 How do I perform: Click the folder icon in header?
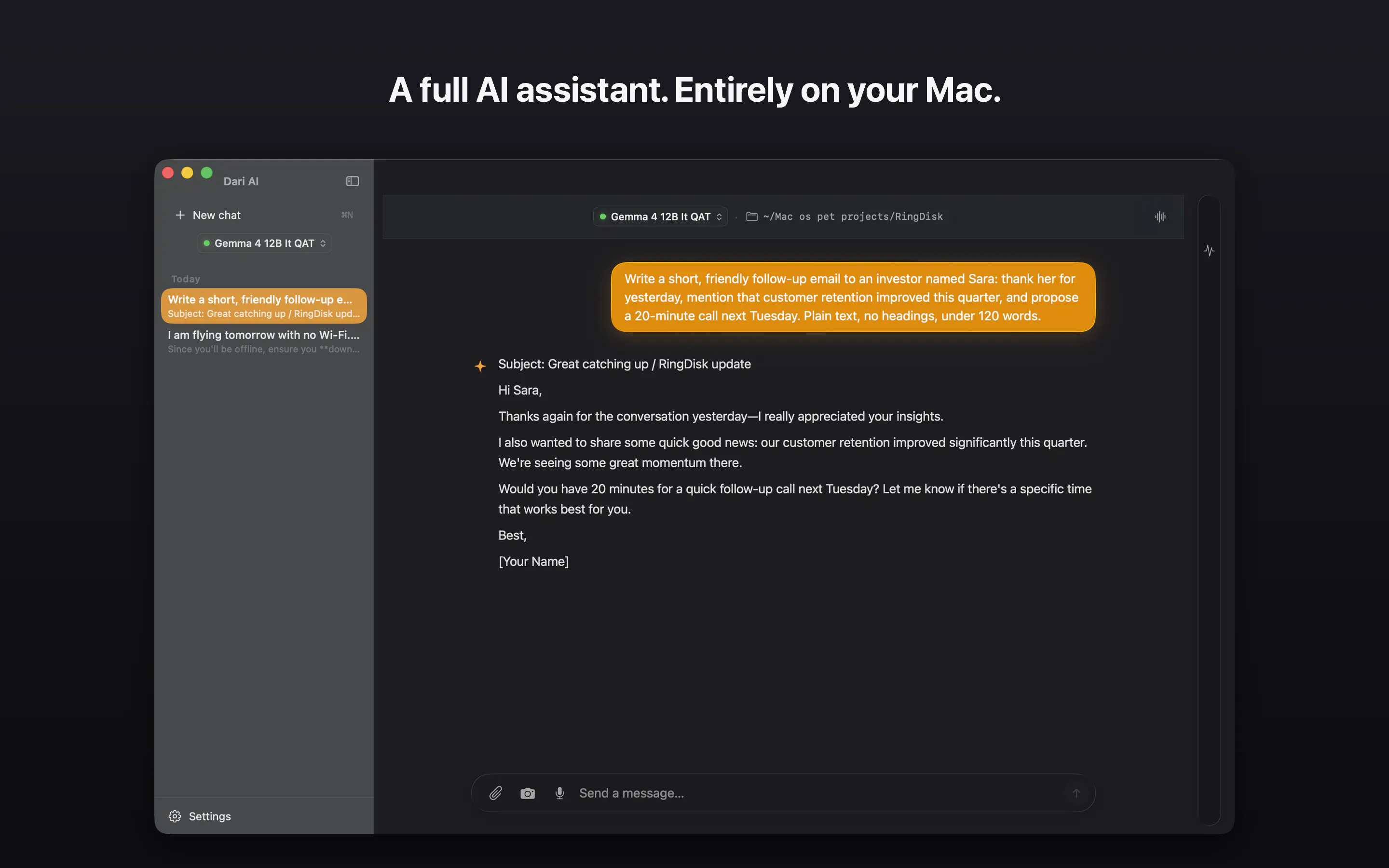click(751, 217)
